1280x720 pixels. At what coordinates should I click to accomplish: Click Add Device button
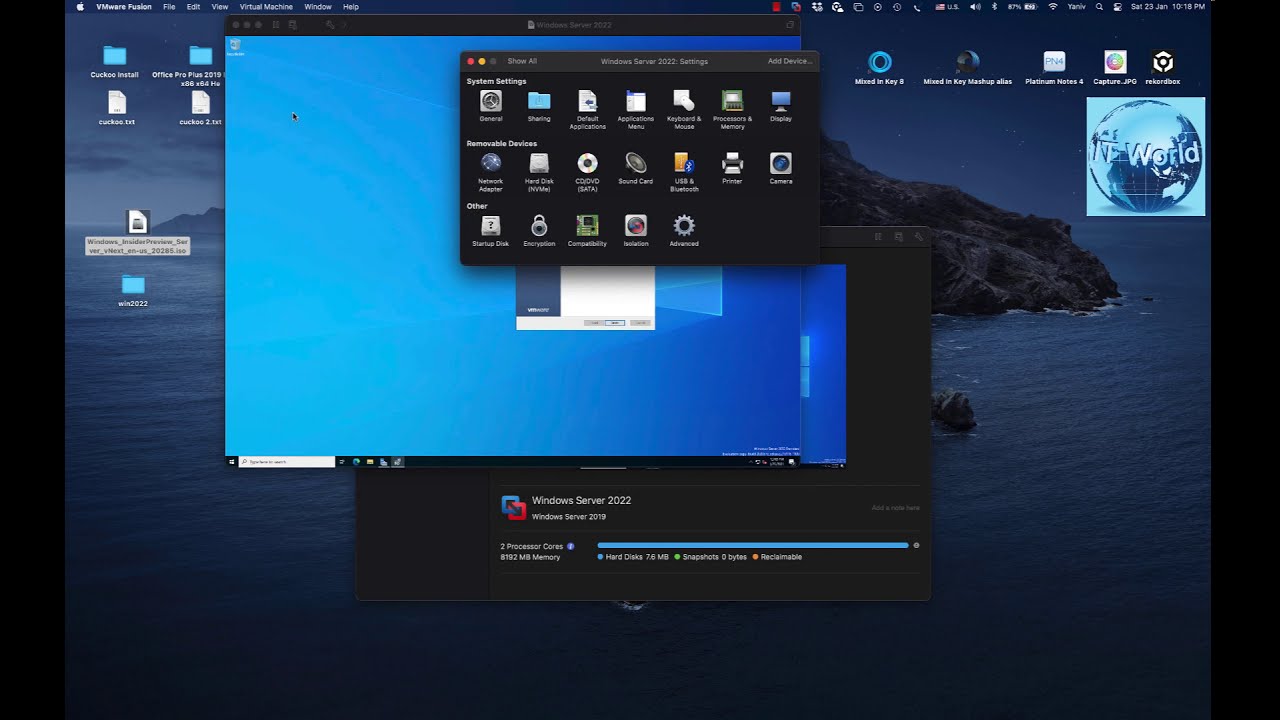click(x=790, y=61)
